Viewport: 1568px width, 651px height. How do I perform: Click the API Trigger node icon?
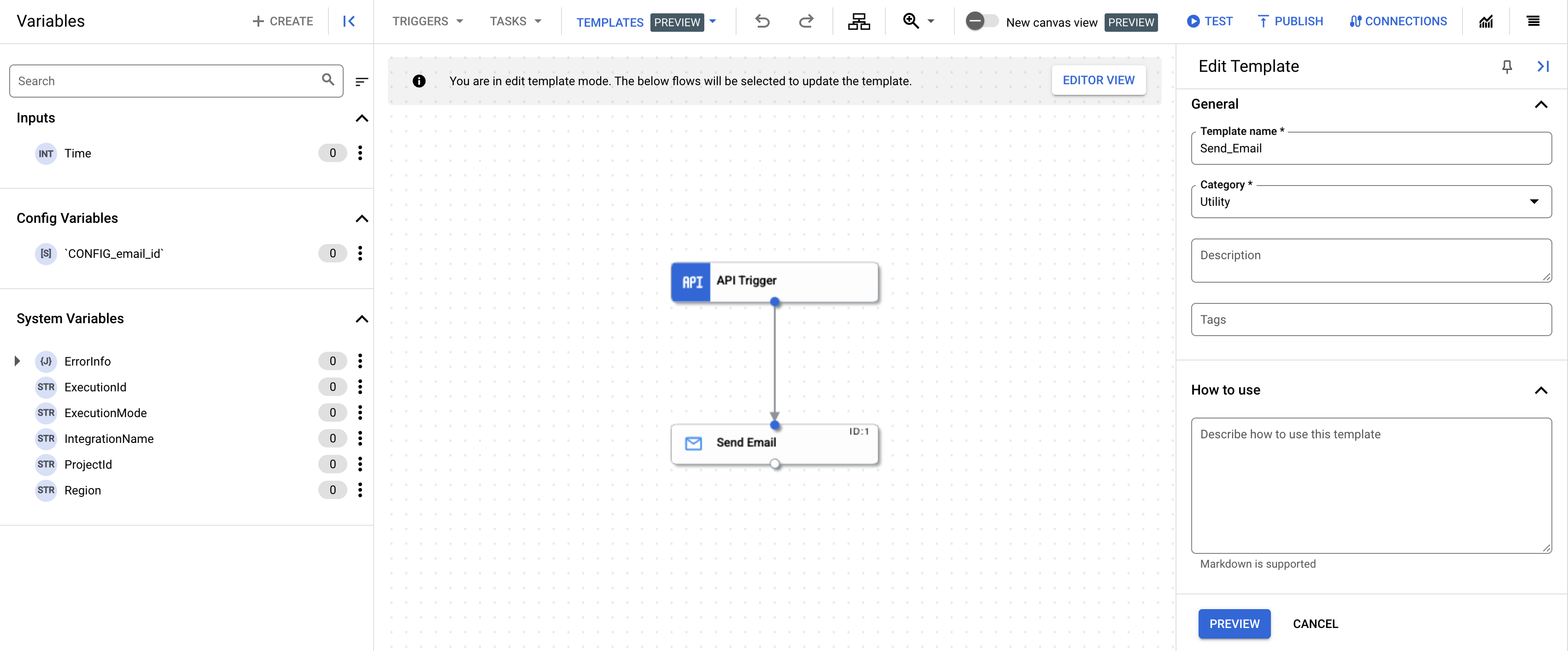692,280
